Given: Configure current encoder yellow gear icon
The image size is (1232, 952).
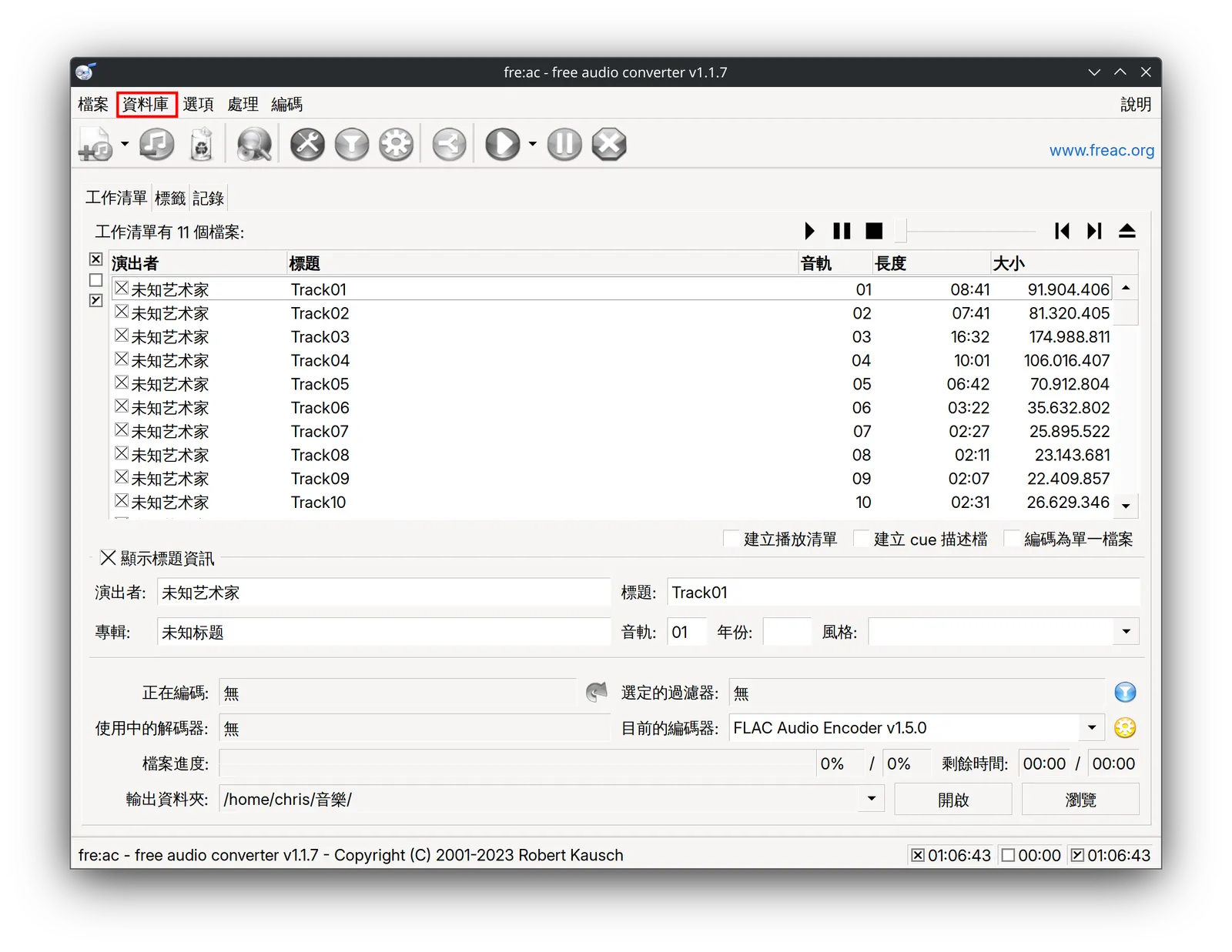Looking at the screenshot, I should (x=1125, y=728).
